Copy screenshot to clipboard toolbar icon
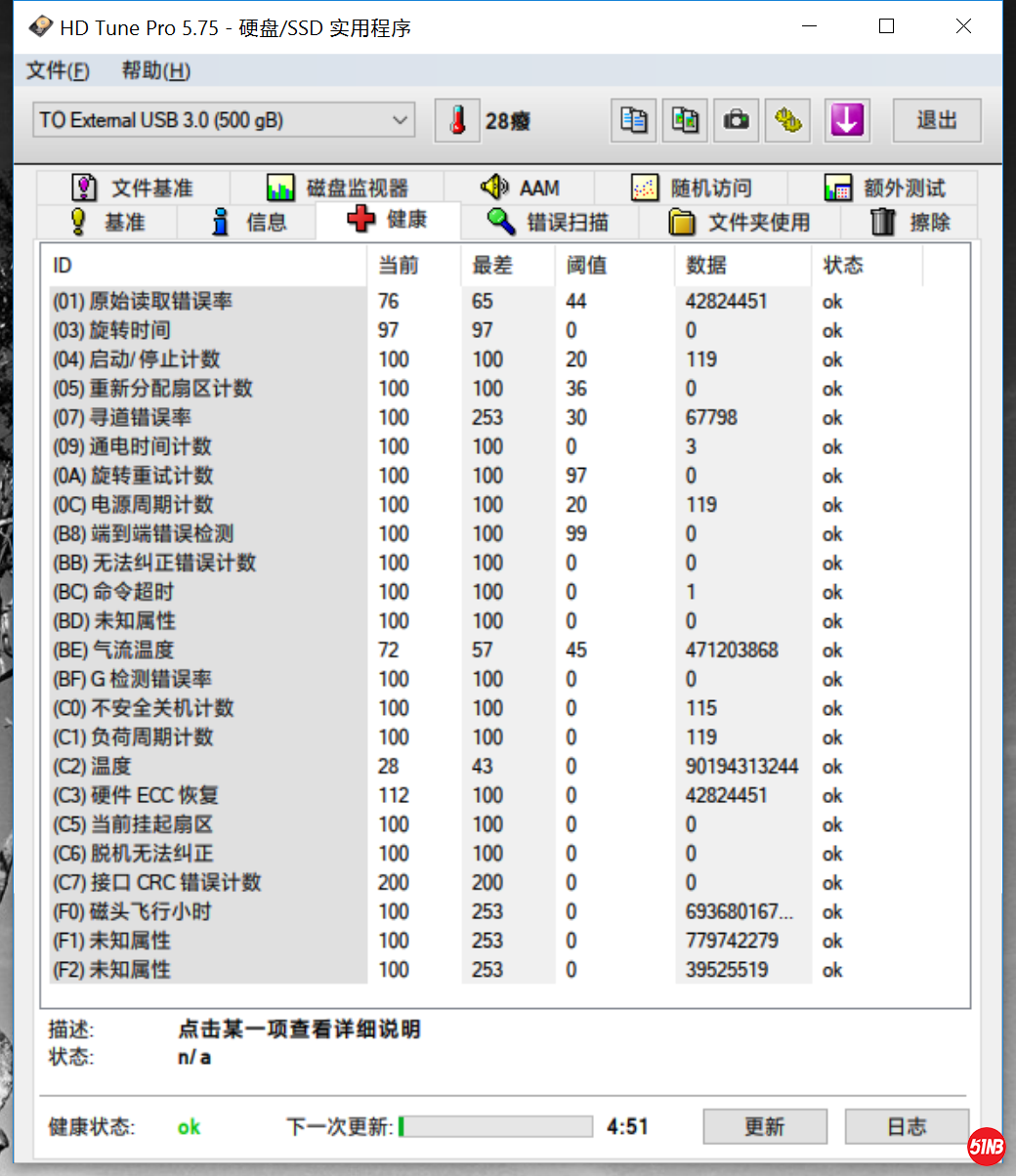The width and height of the screenshot is (1016, 1176). click(685, 121)
